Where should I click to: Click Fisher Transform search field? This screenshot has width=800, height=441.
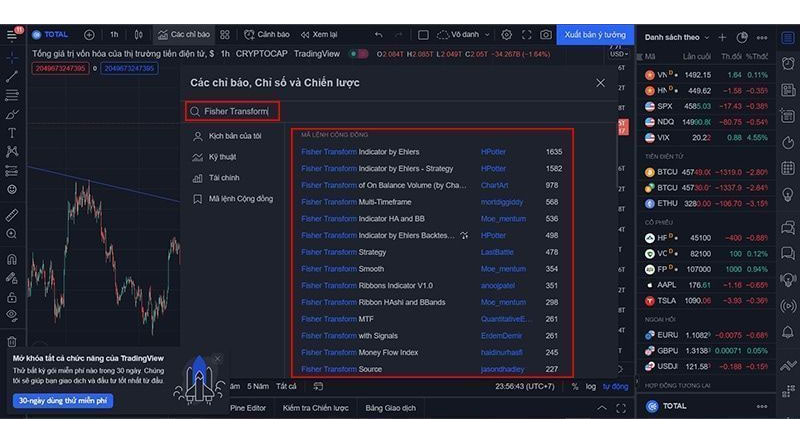pos(233,111)
